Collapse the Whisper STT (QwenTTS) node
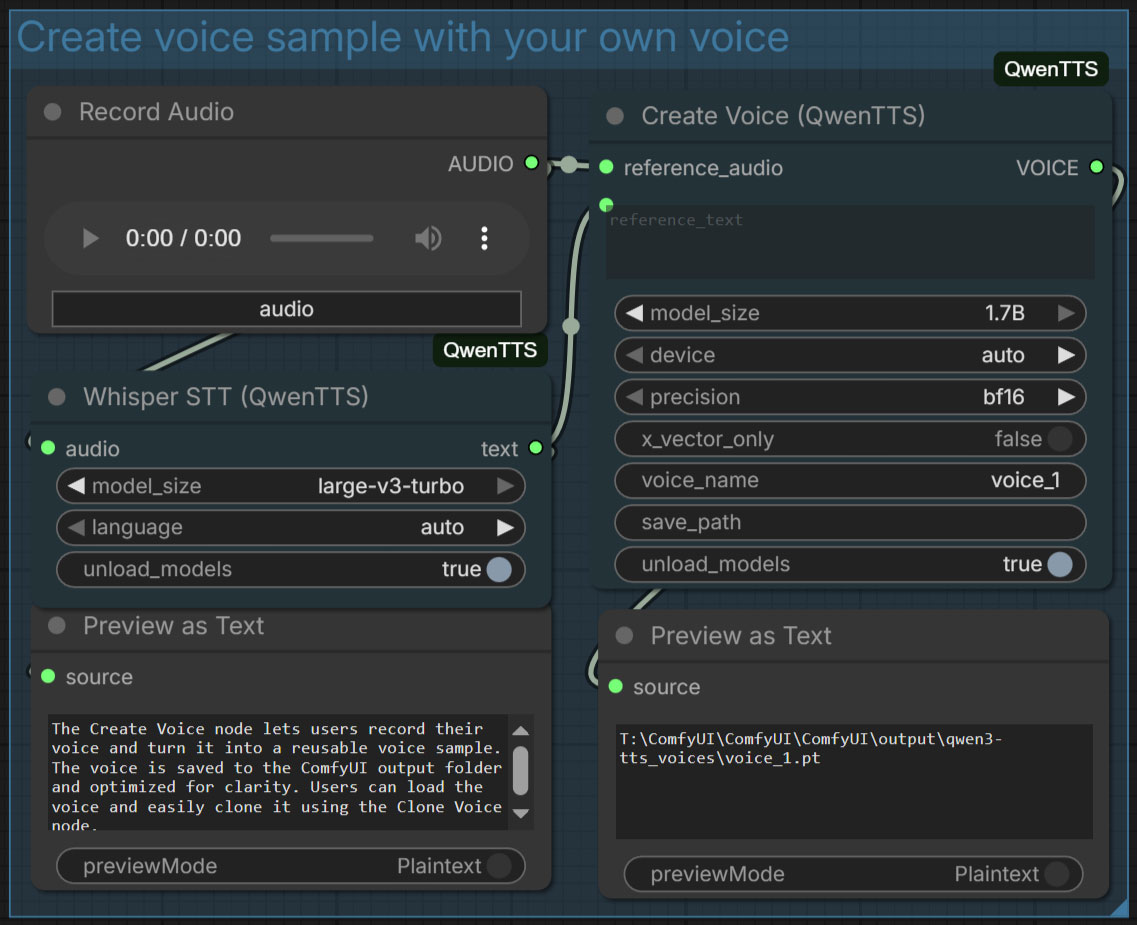The width and height of the screenshot is (1137, 925). tap(57, 397)
